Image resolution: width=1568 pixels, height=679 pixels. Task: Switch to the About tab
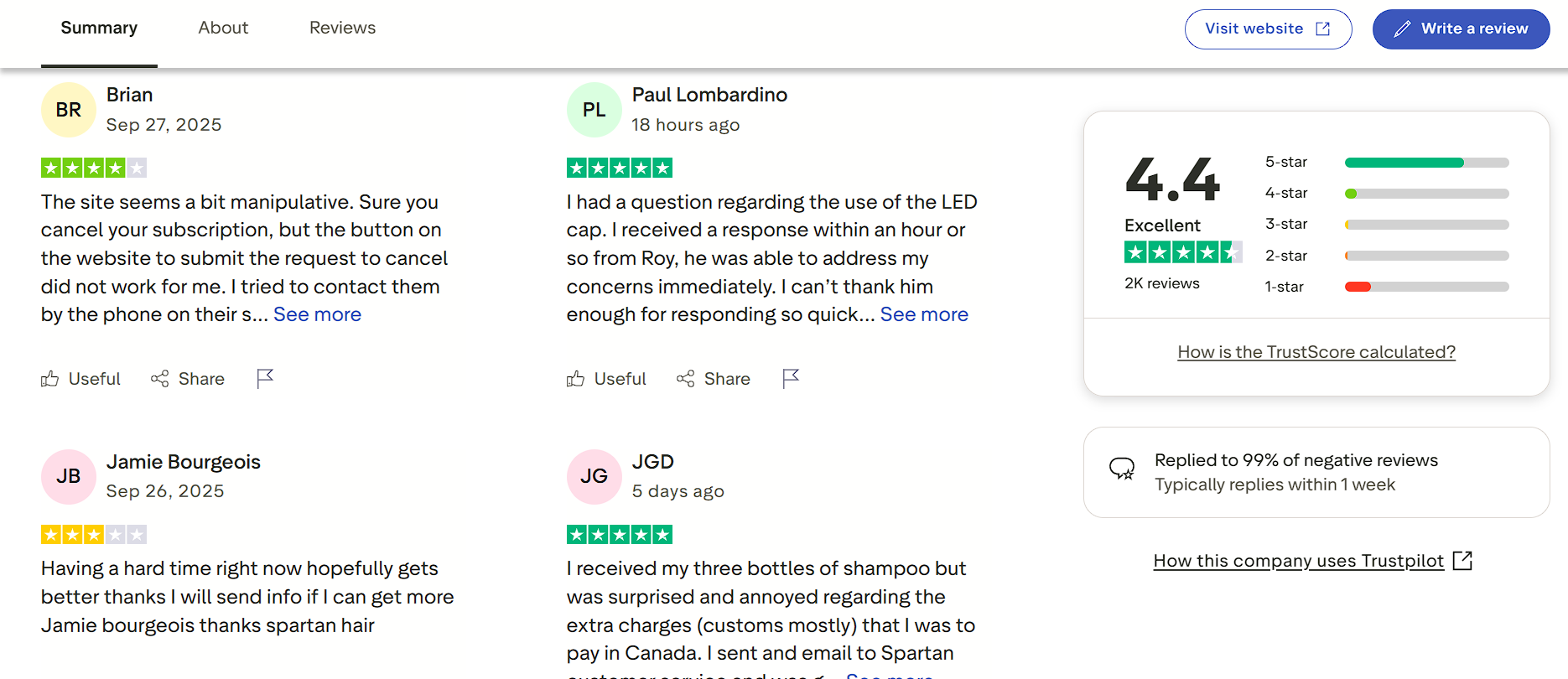(223, 28)
